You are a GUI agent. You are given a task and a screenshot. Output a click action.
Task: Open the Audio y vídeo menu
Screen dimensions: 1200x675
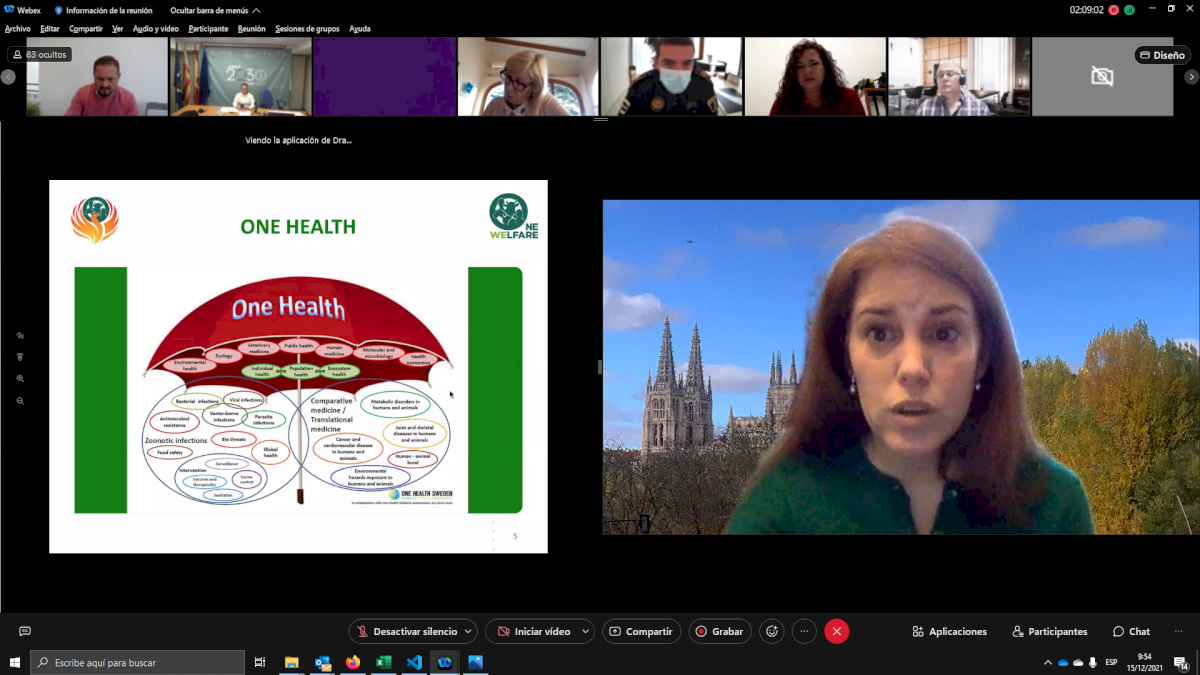point(155,29)
